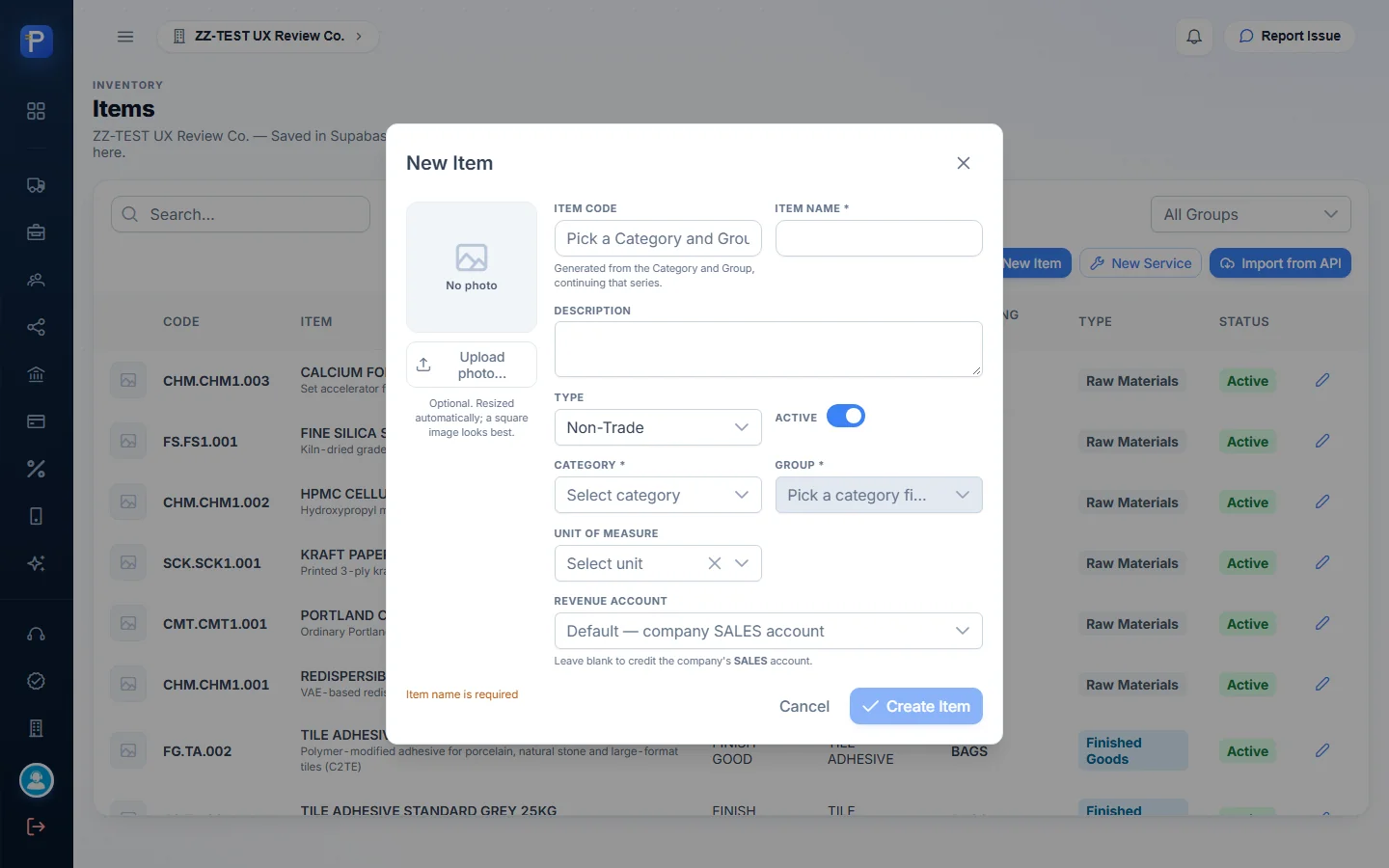Click the New Service button
The image size is (1389, 868).
tap(1141, 263)
